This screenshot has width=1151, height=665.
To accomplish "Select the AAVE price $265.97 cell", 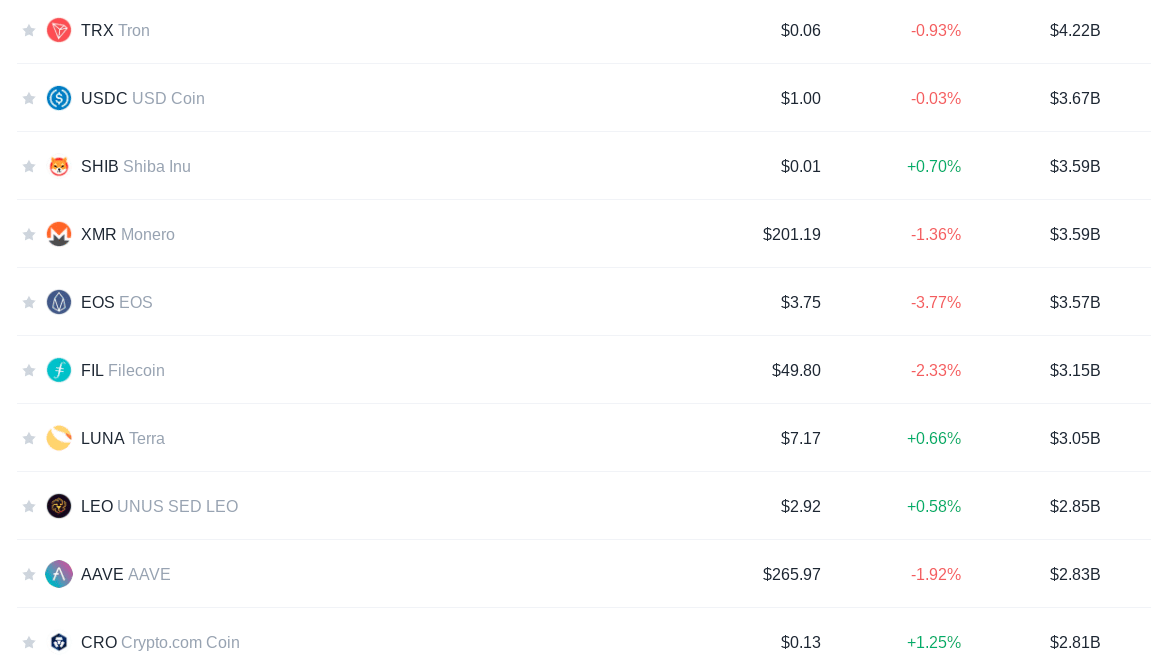I will pyautogui.click(x=791, y=574).
